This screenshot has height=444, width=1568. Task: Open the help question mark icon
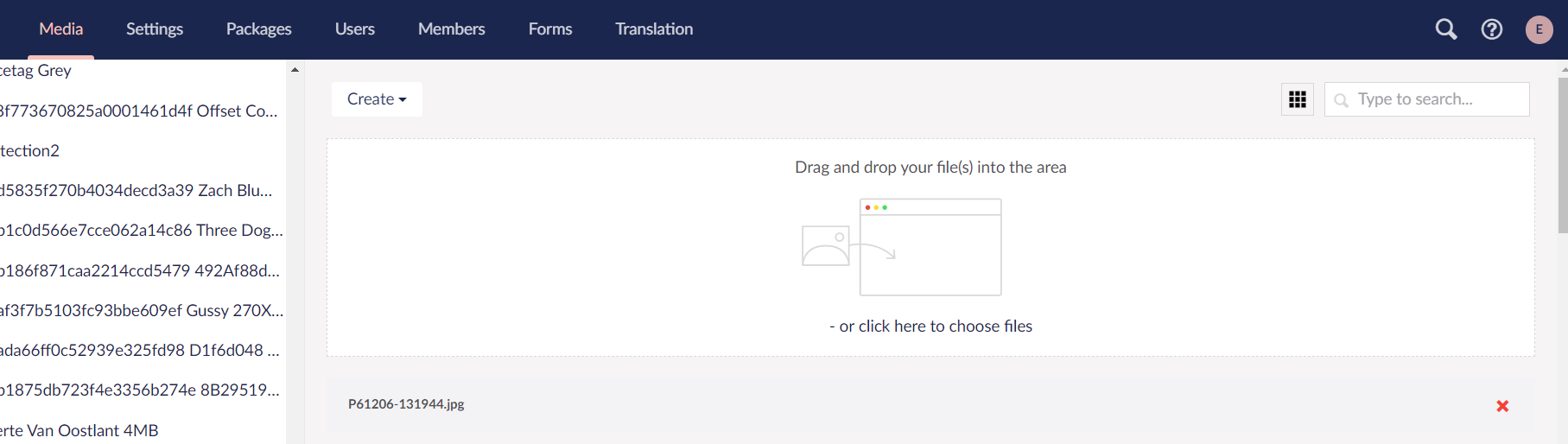coord(1491,29)
